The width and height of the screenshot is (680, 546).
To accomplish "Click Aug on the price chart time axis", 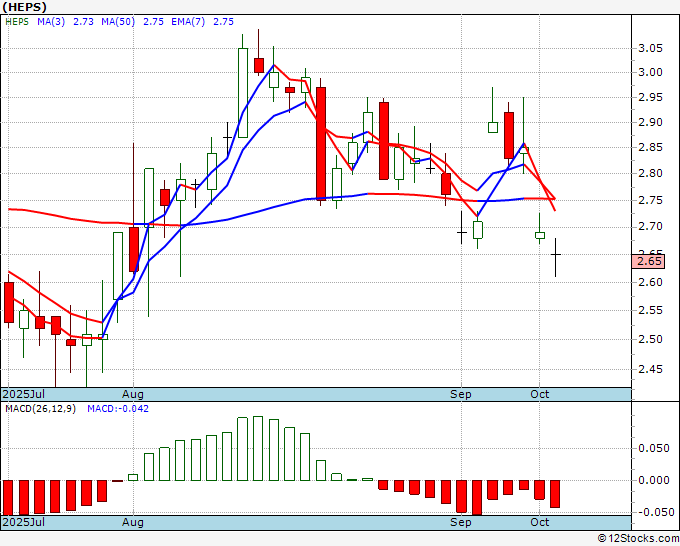I will (133, 394).
